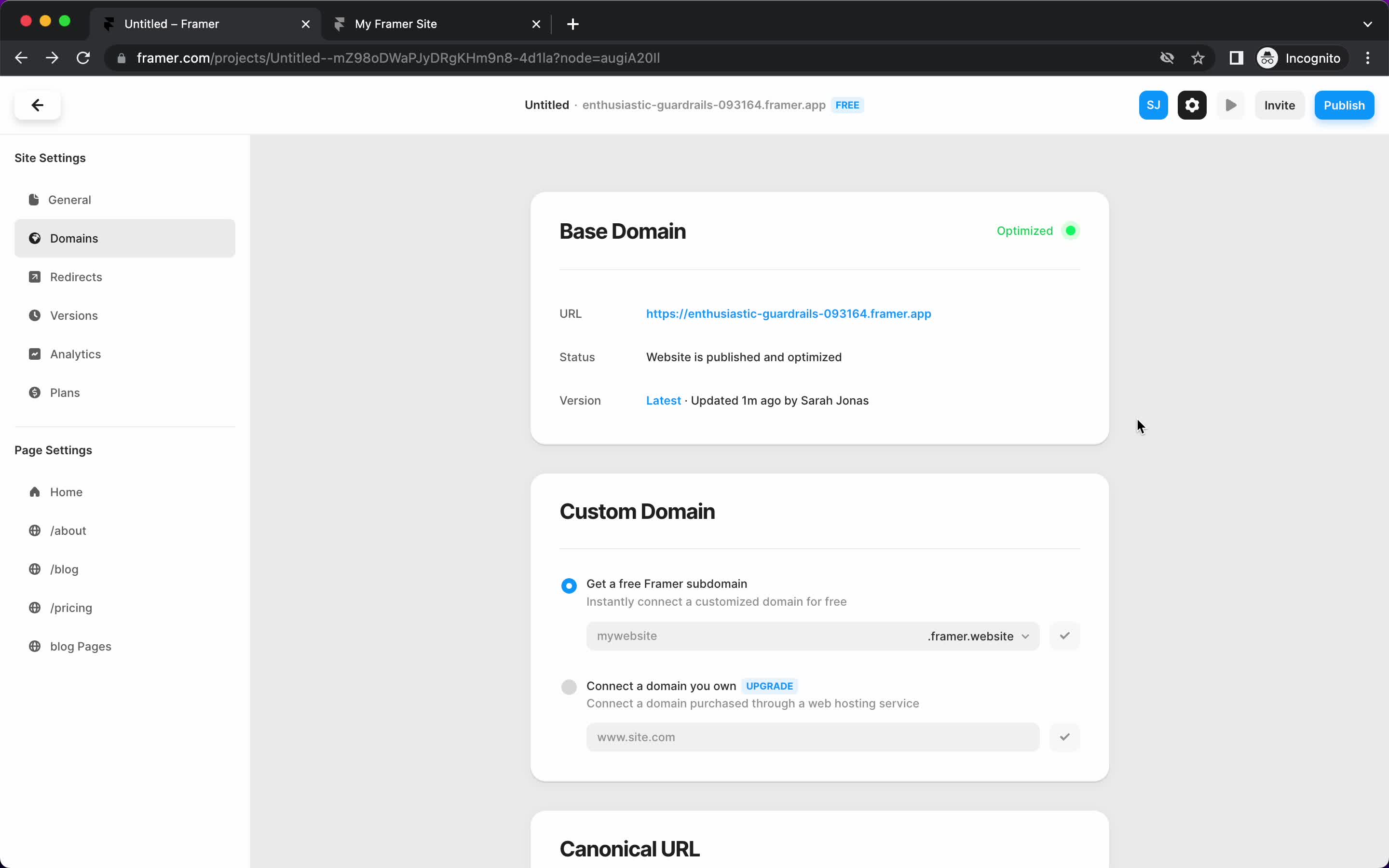1389x868 pixels.
Task: Click the Analytics sidebar icon
Action: (x=34, y=353)
